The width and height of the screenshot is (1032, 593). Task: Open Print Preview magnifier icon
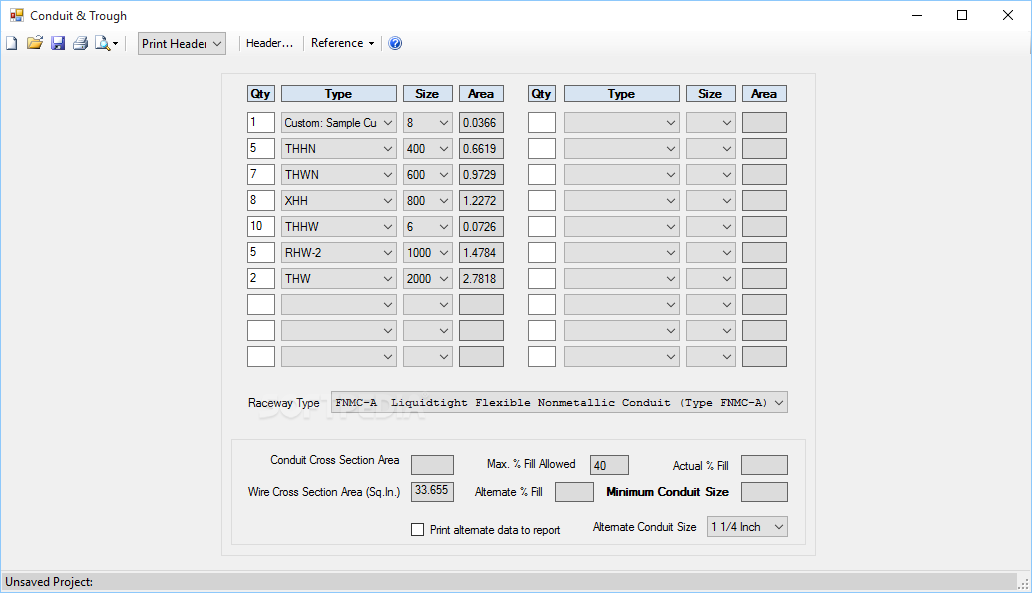[x=103, y=43]
